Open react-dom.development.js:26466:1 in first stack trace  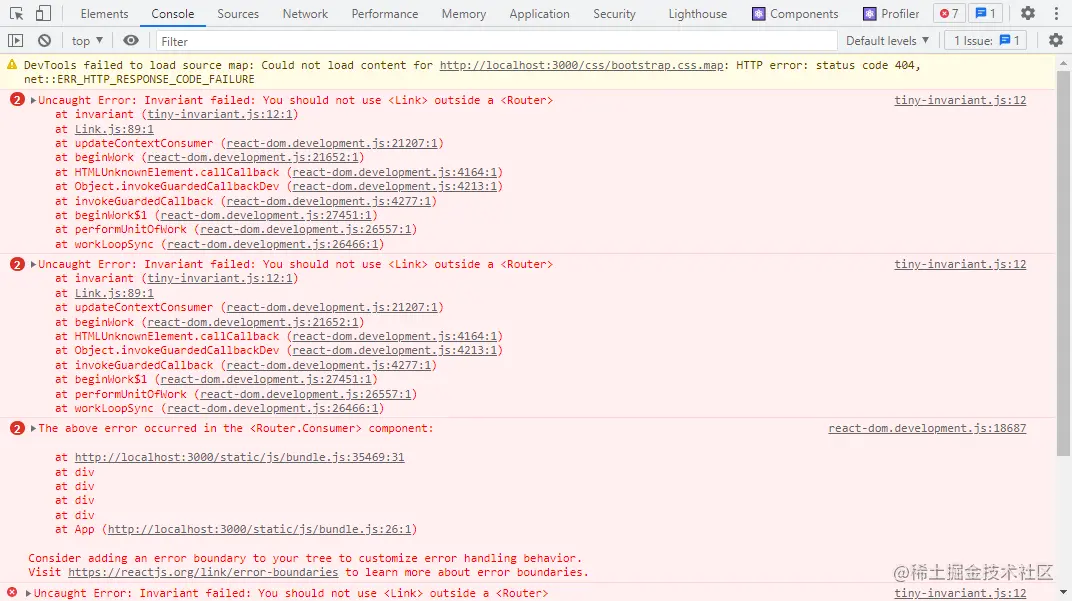(273, 245)
